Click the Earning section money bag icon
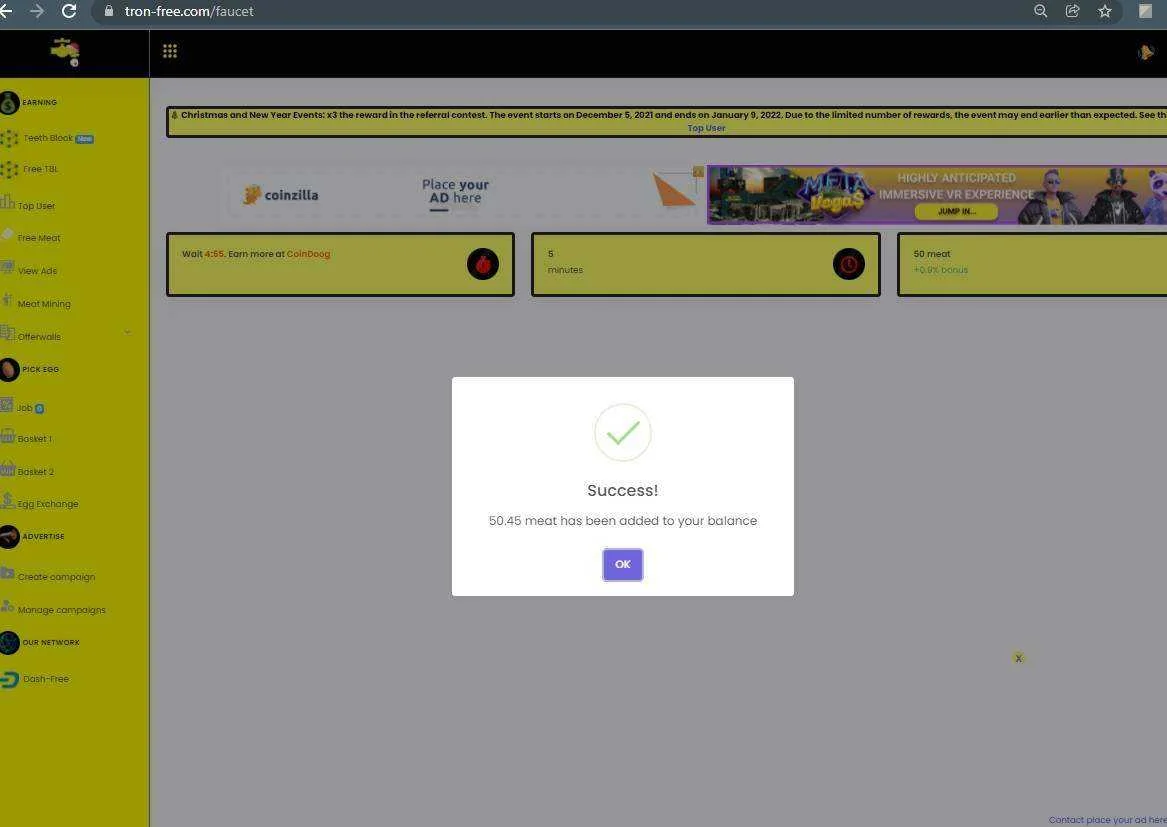This screenshot has width=1167, height=827. click(x=9, y=103)
